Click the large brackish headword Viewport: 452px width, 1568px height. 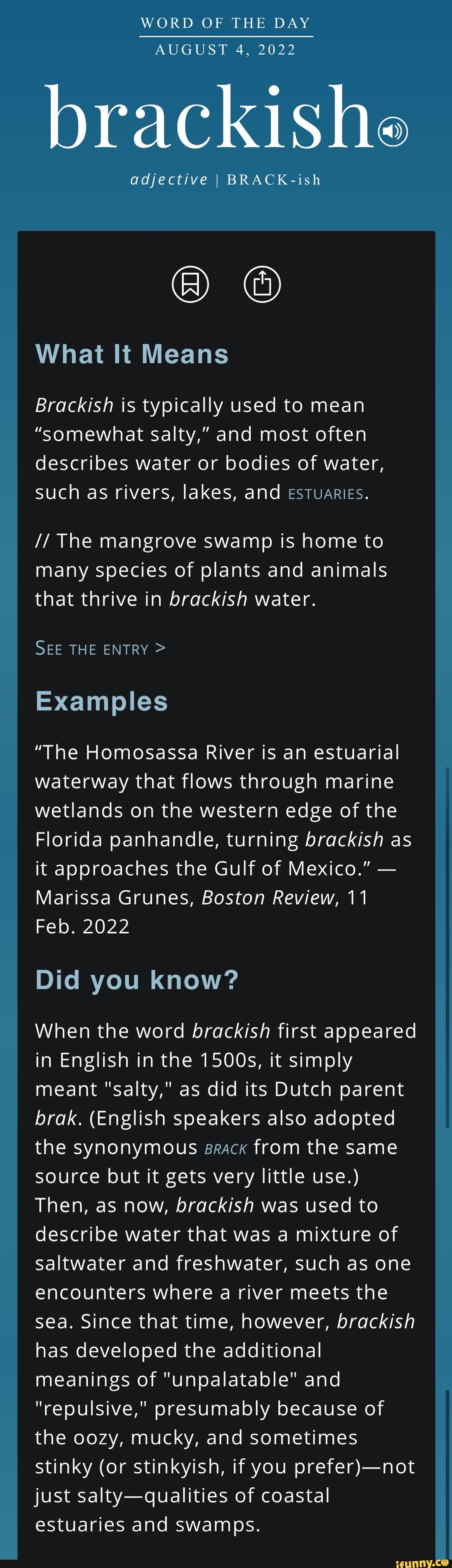pos(211,117)
